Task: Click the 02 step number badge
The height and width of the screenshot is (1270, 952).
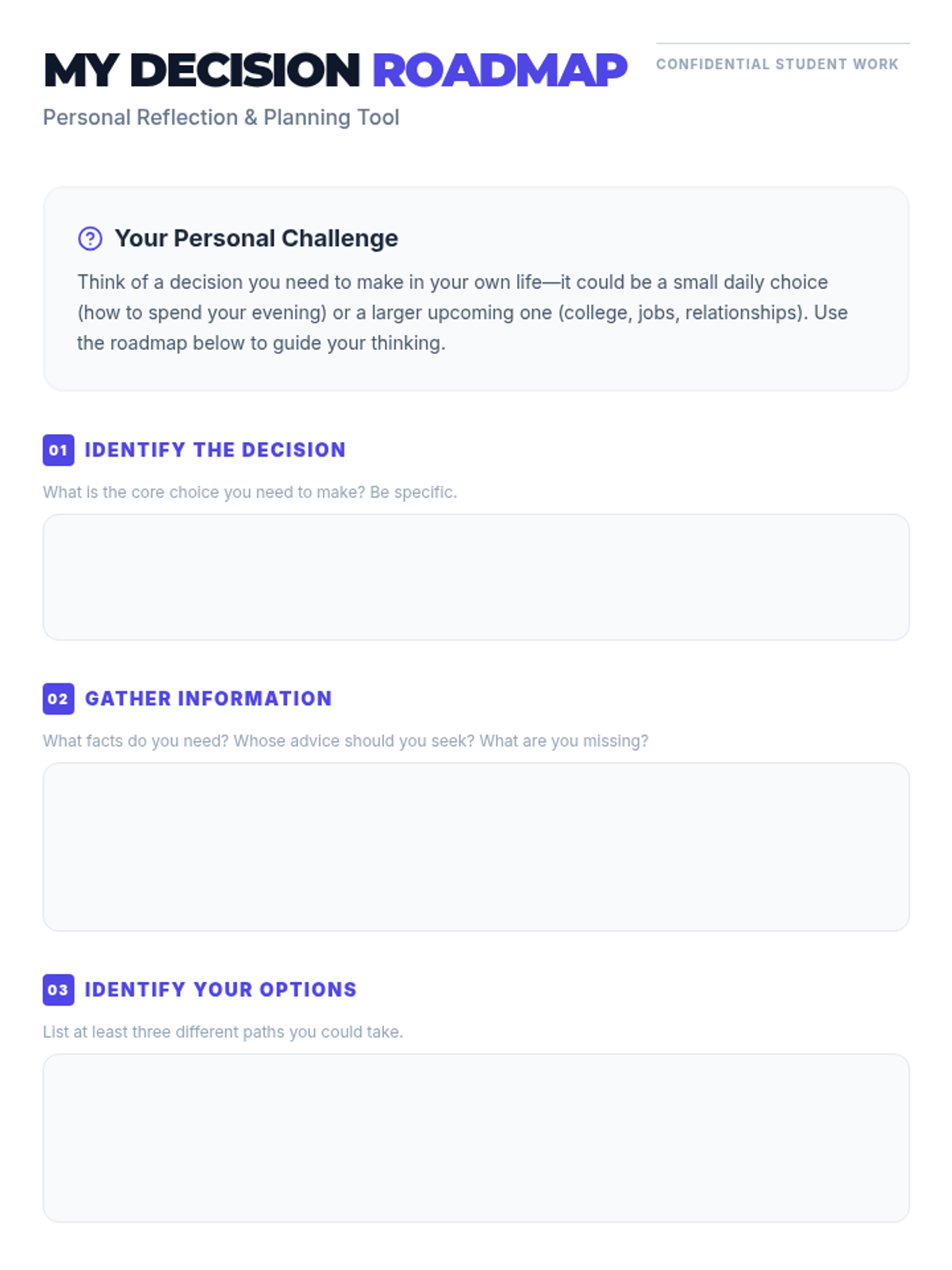Action: click(x=58, y=698)
